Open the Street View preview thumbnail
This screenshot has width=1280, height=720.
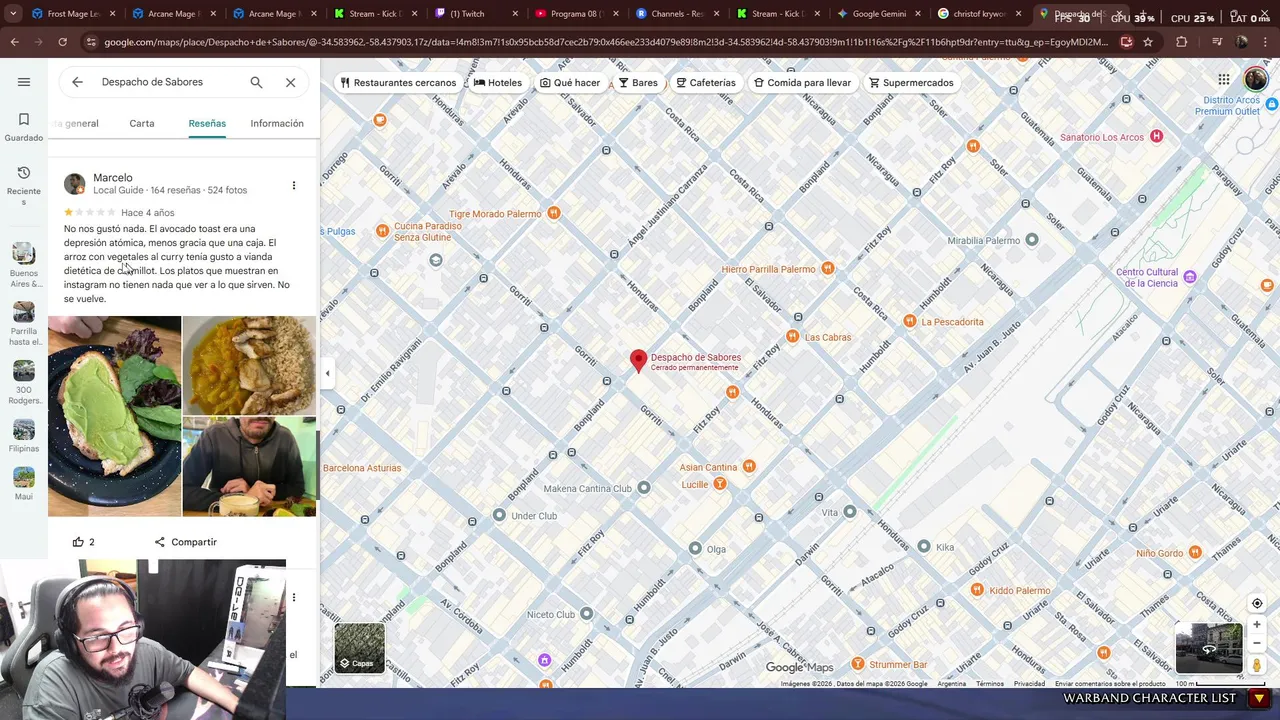(x=1208, y=648)
